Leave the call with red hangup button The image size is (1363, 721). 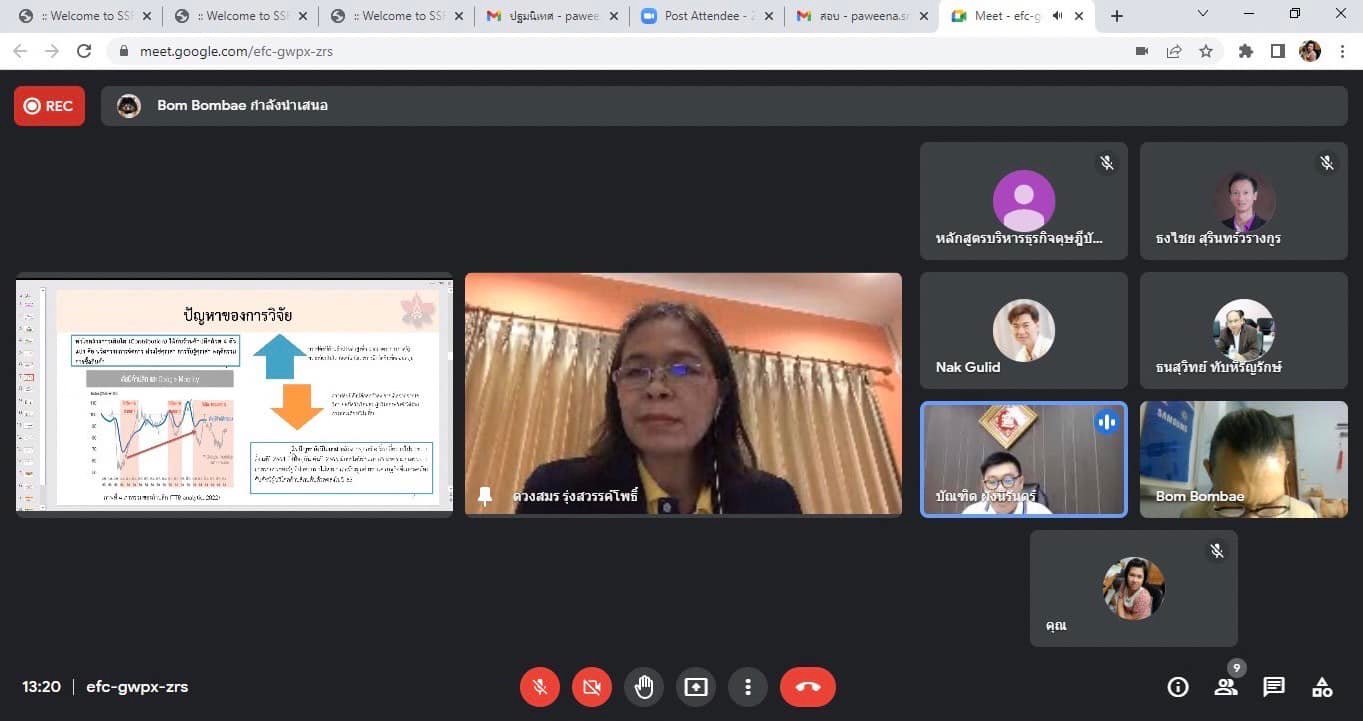[x=807, y=687]
